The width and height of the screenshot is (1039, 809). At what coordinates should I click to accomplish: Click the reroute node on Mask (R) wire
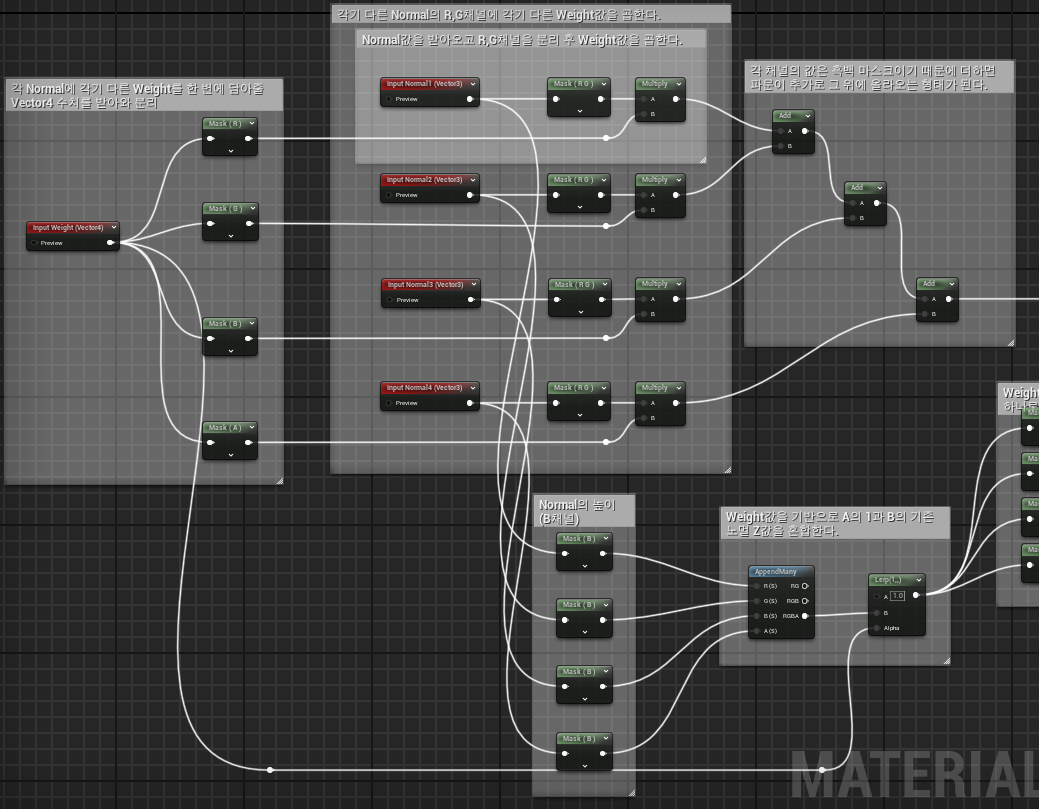[x=606, y=138]
